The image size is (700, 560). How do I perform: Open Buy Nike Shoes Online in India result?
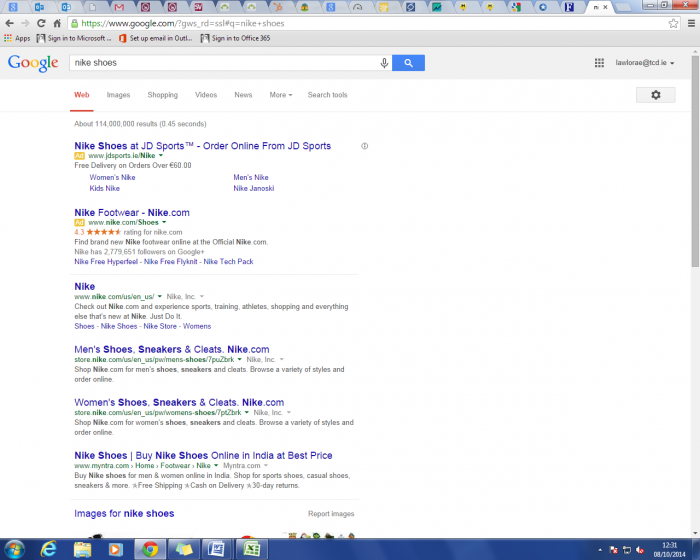(x=203, y=456)
